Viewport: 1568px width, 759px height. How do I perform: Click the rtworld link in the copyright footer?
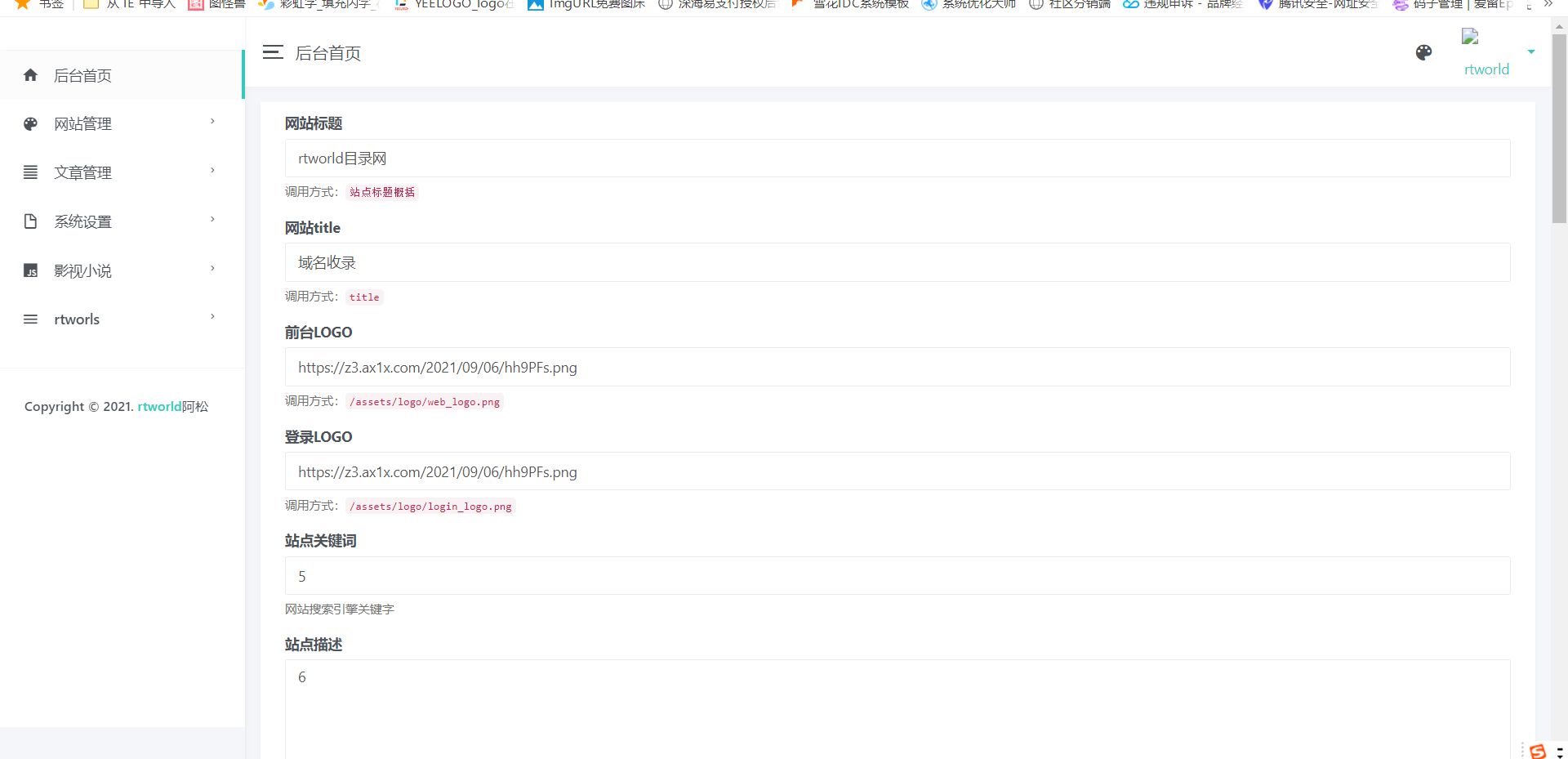159,407
